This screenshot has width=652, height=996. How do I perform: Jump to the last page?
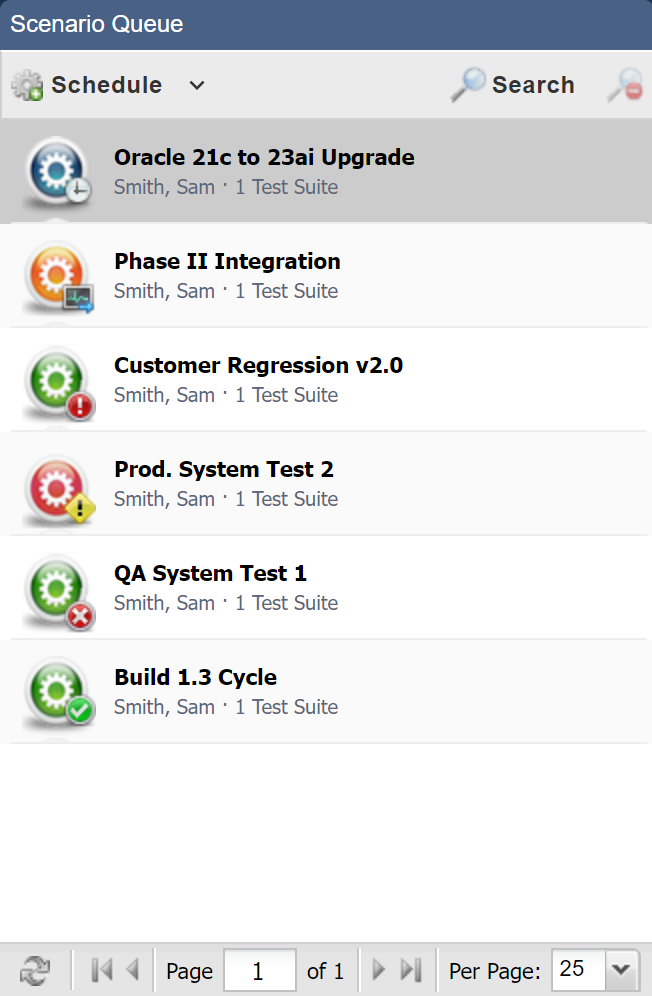coord(410,970)
